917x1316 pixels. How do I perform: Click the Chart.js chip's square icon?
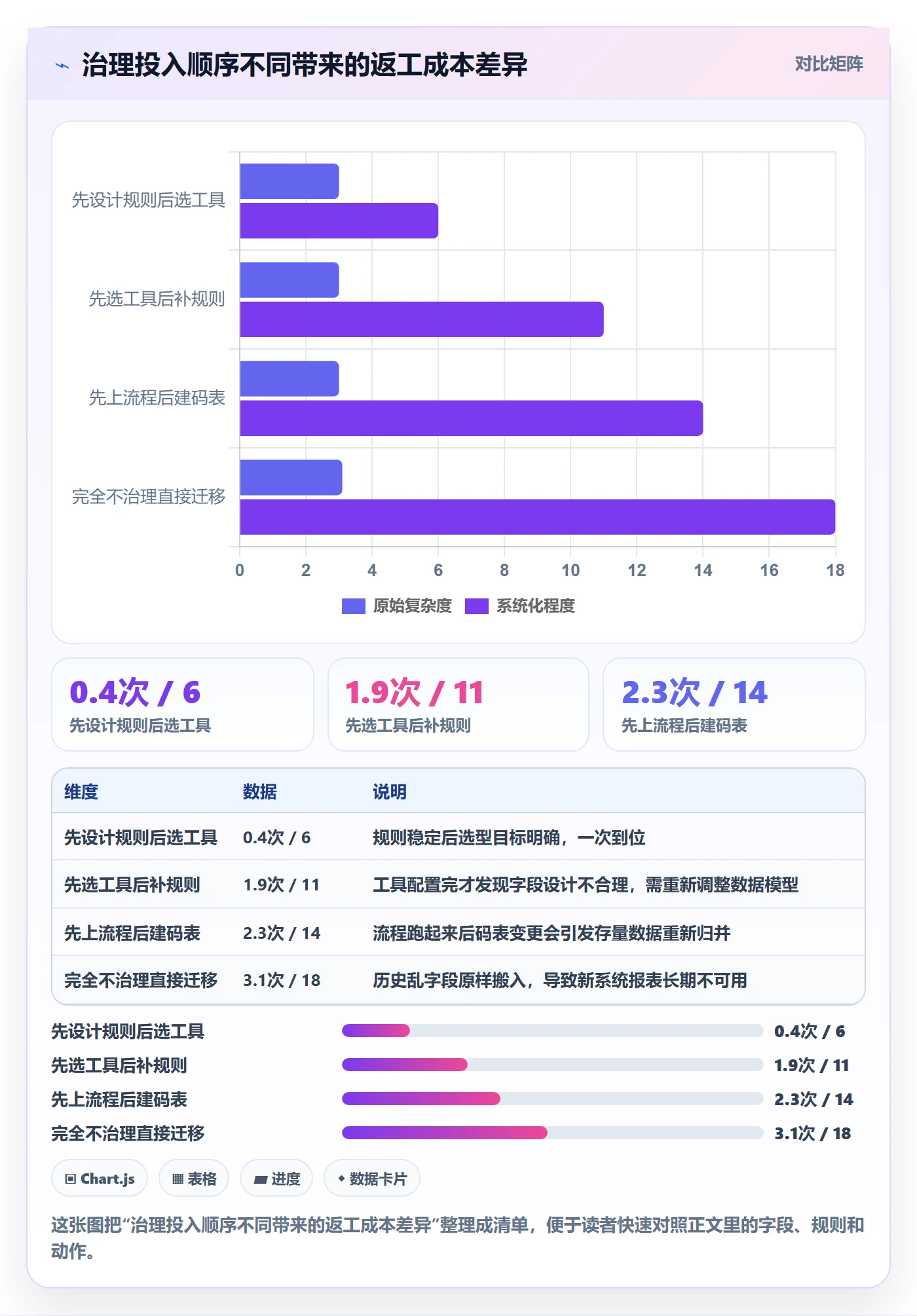(71, 1179)
